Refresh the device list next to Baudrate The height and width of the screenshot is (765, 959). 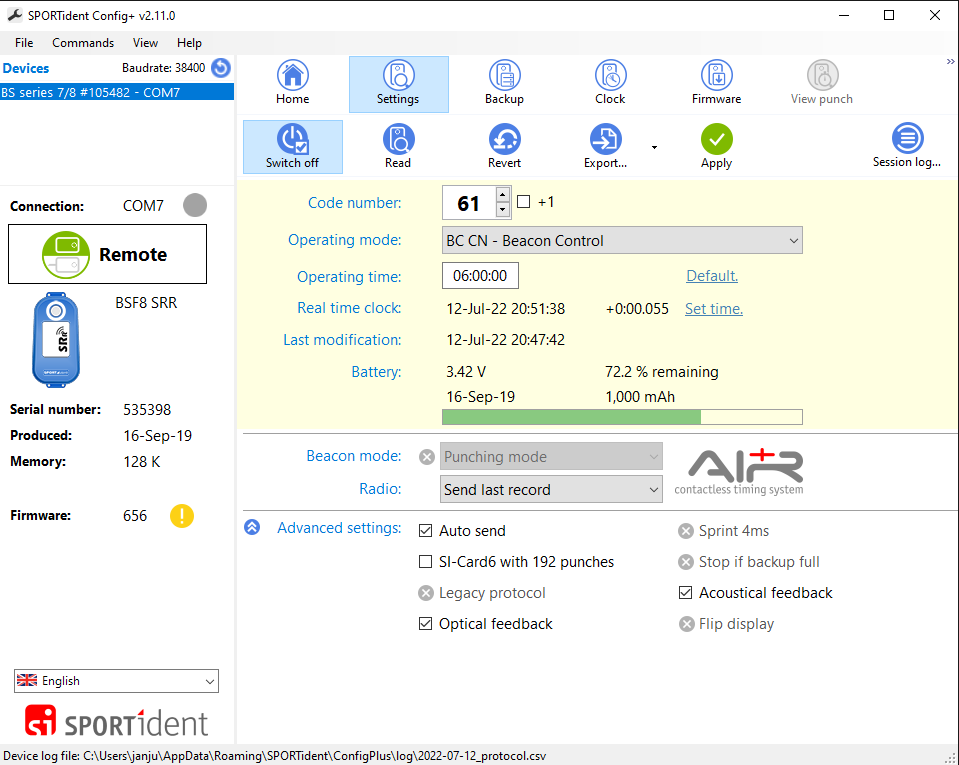(x=221, y=68)
